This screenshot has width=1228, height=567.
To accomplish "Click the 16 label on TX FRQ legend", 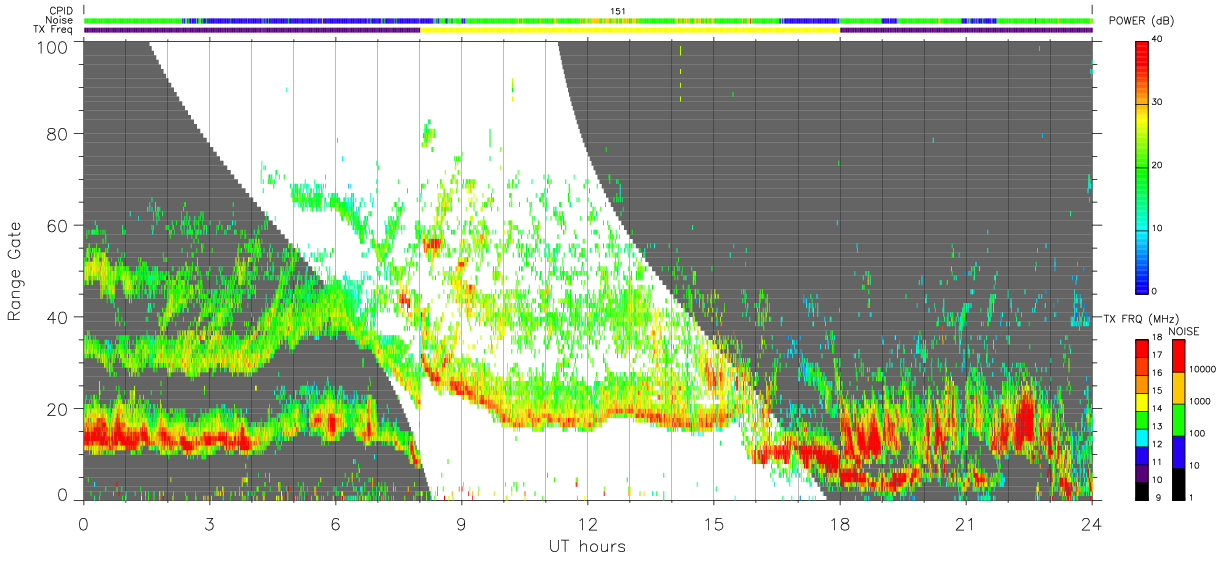I will coord(1158,373).
